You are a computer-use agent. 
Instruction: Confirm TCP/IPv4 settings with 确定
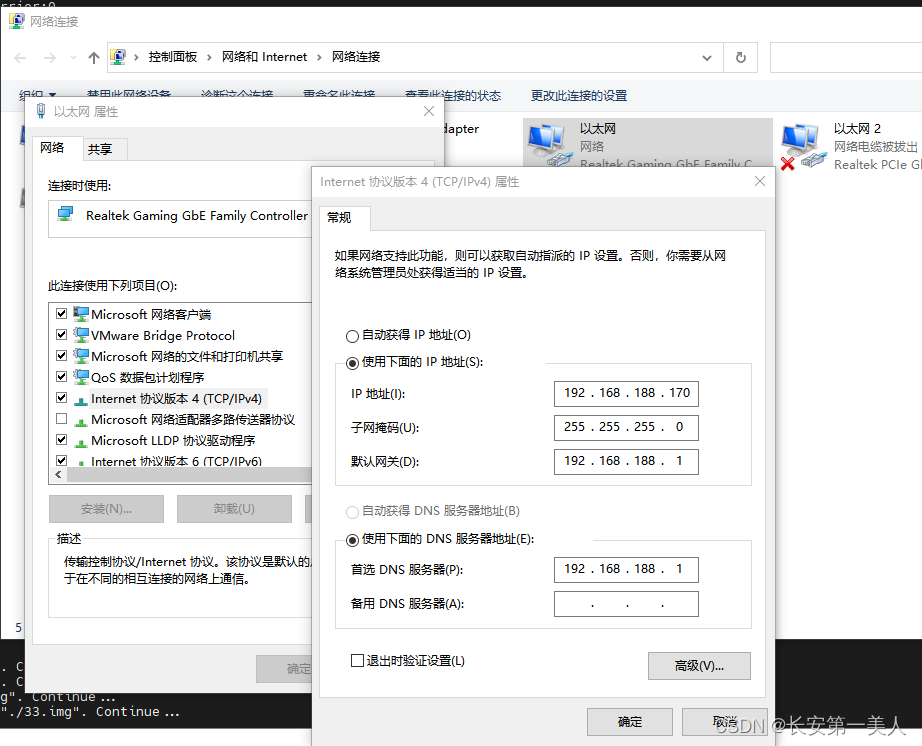click(630, 722)
